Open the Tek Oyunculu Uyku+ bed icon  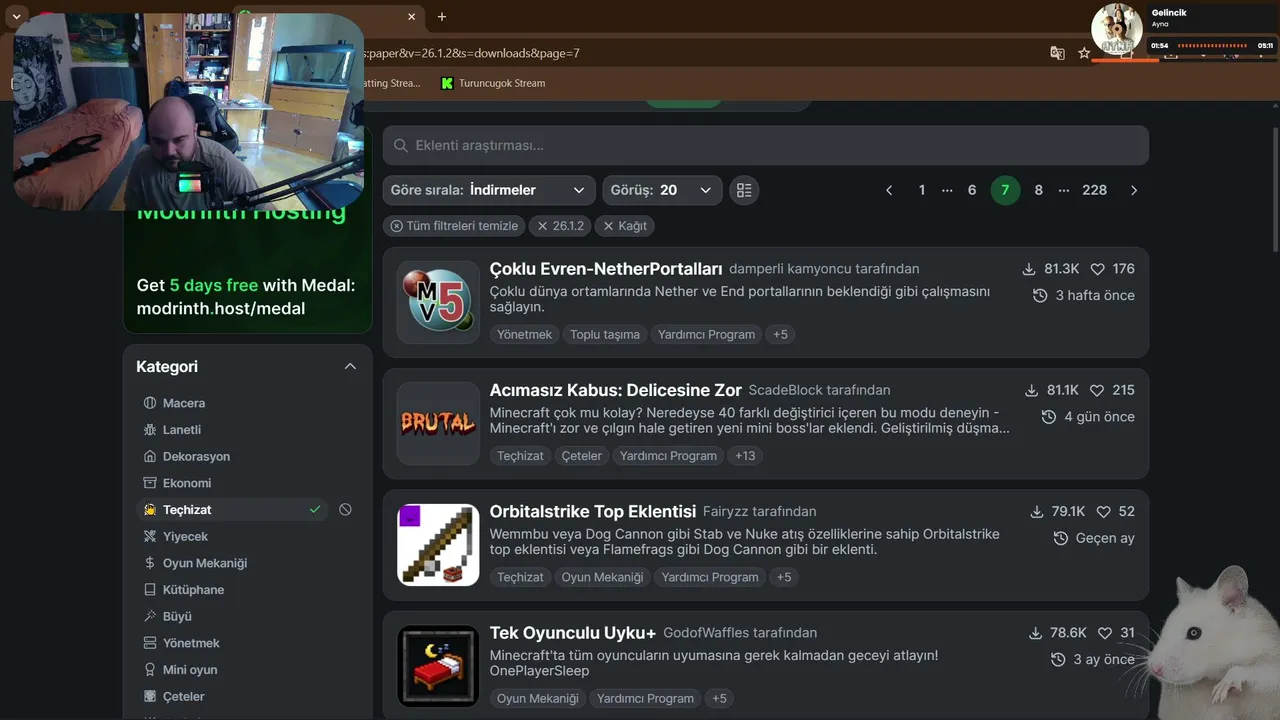pos(438,666)
